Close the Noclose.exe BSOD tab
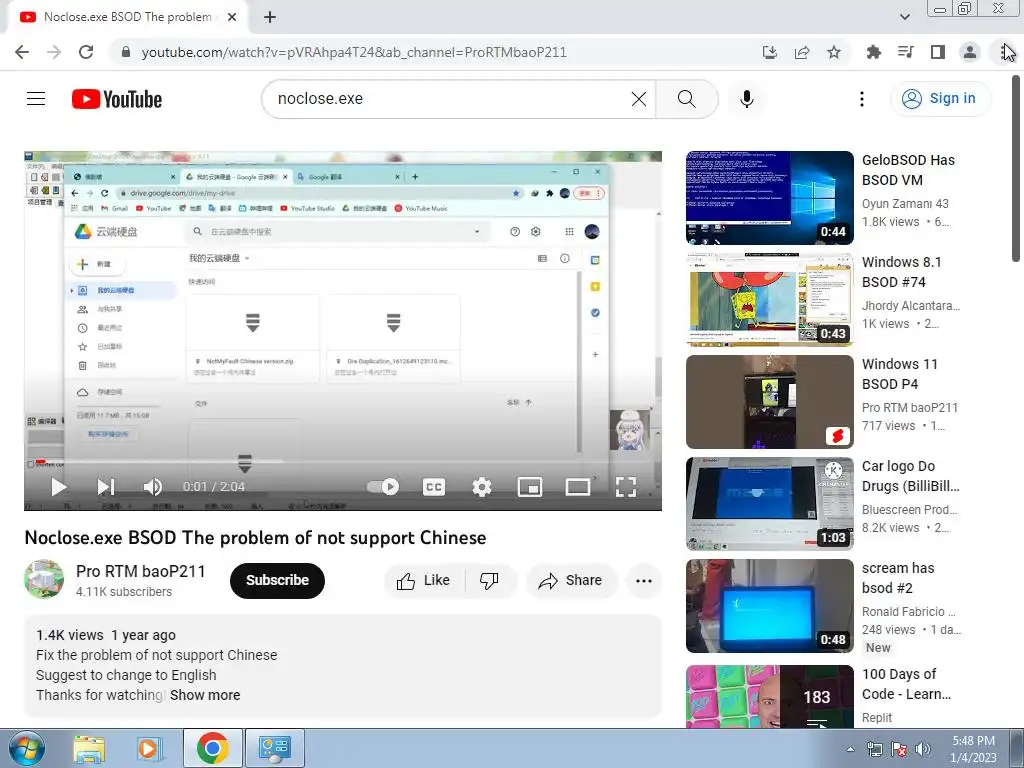 (x=232, y=17)
